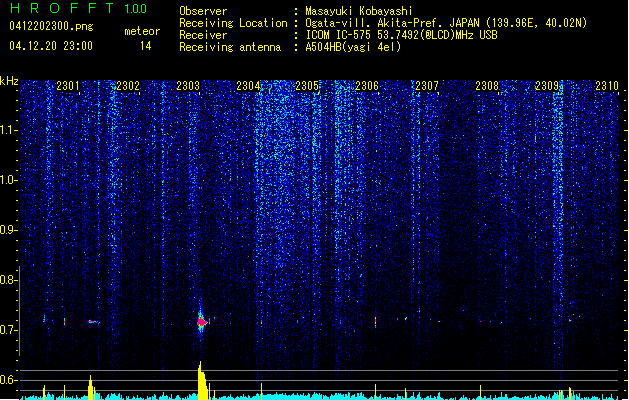Image resolution: width=629 pixels, height=400 pixels.
Task: Click the 2302 time marker
Action: [x=128, y=86]
